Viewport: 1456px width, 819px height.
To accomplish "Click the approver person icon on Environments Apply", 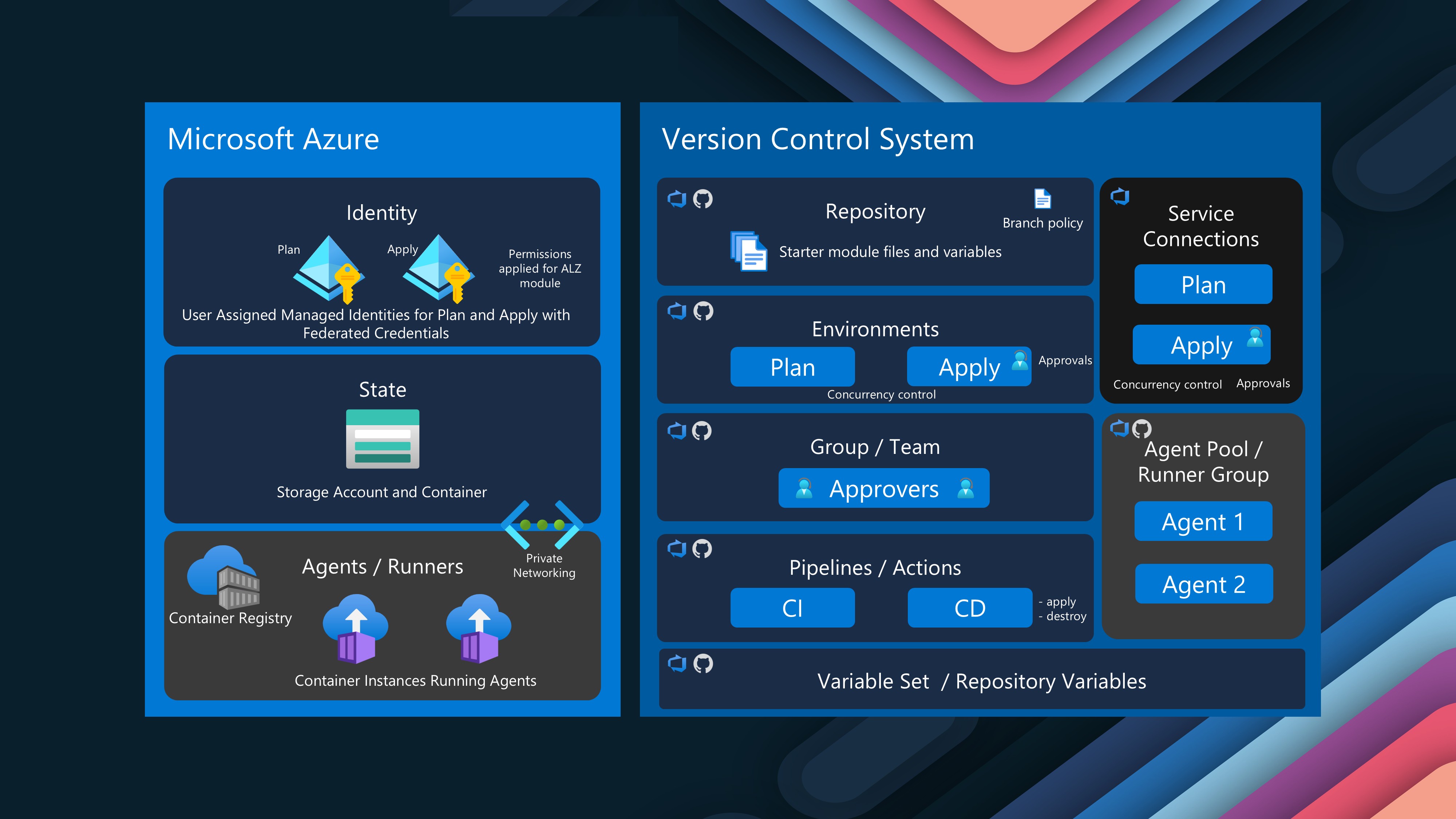I will point(1020,360).
